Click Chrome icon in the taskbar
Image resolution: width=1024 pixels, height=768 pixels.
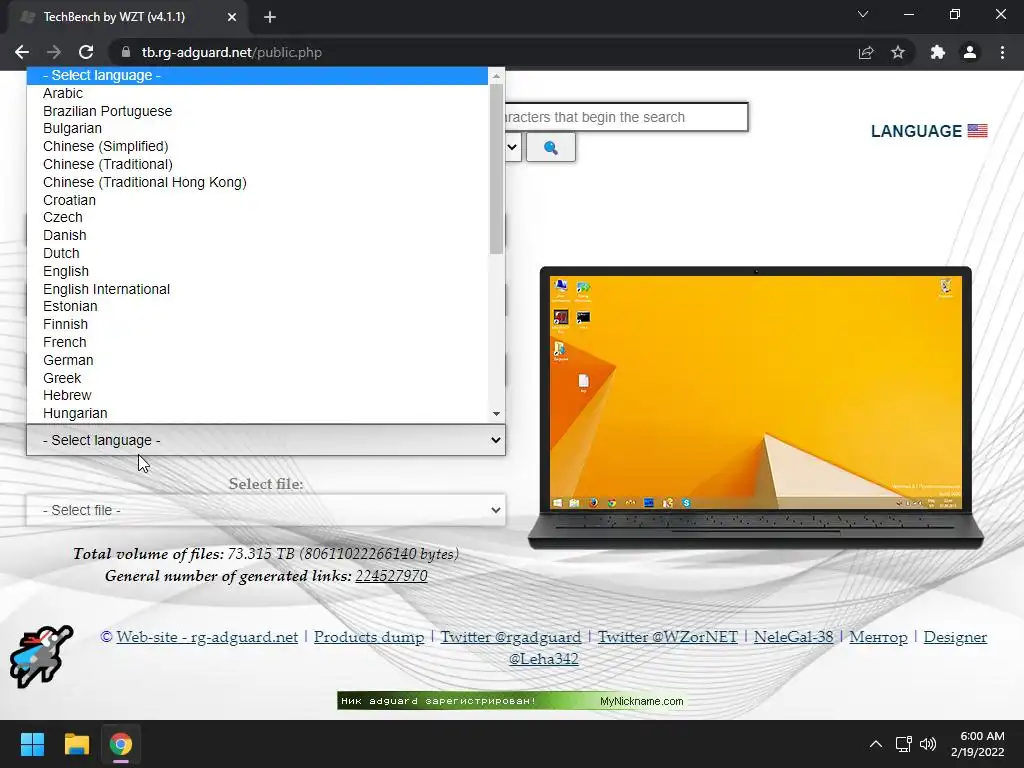(x=120, y=744)
